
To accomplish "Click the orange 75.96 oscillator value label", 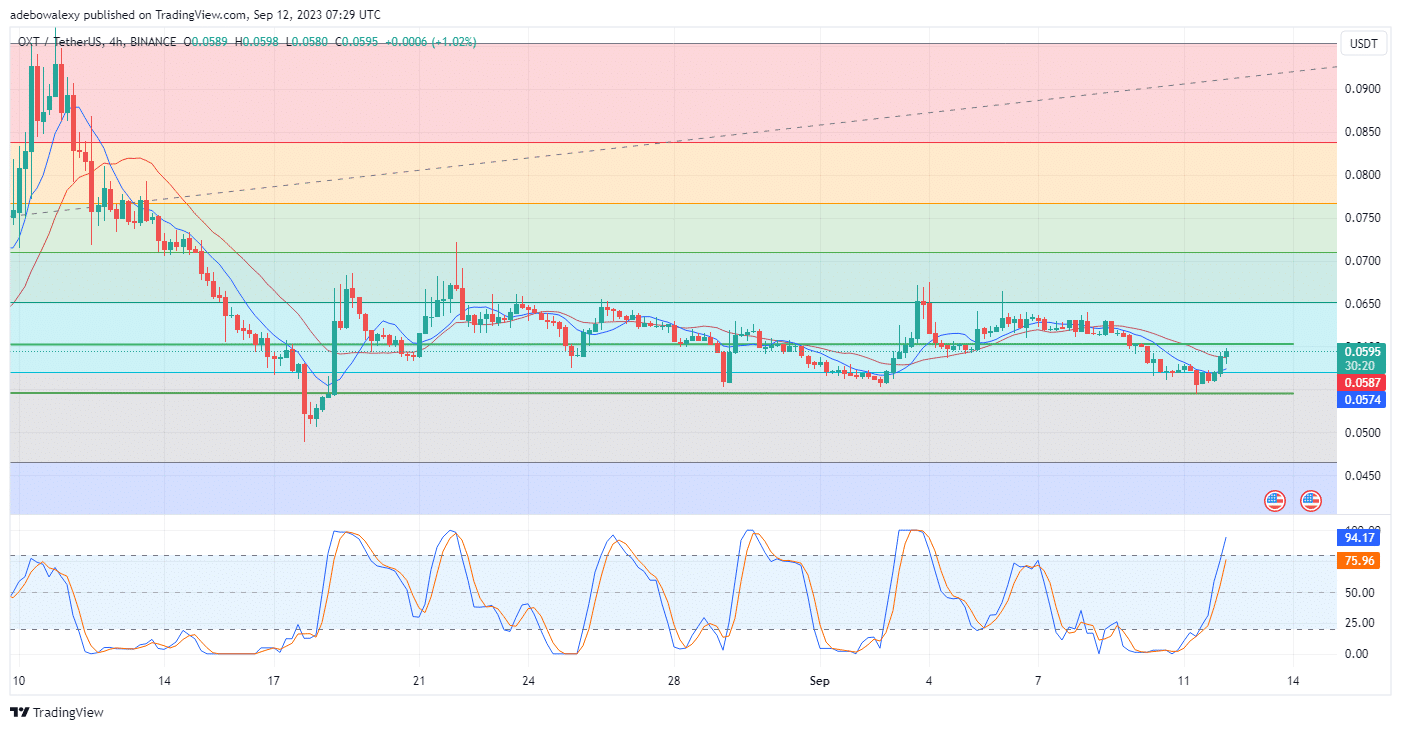I will click(1358, 561).
